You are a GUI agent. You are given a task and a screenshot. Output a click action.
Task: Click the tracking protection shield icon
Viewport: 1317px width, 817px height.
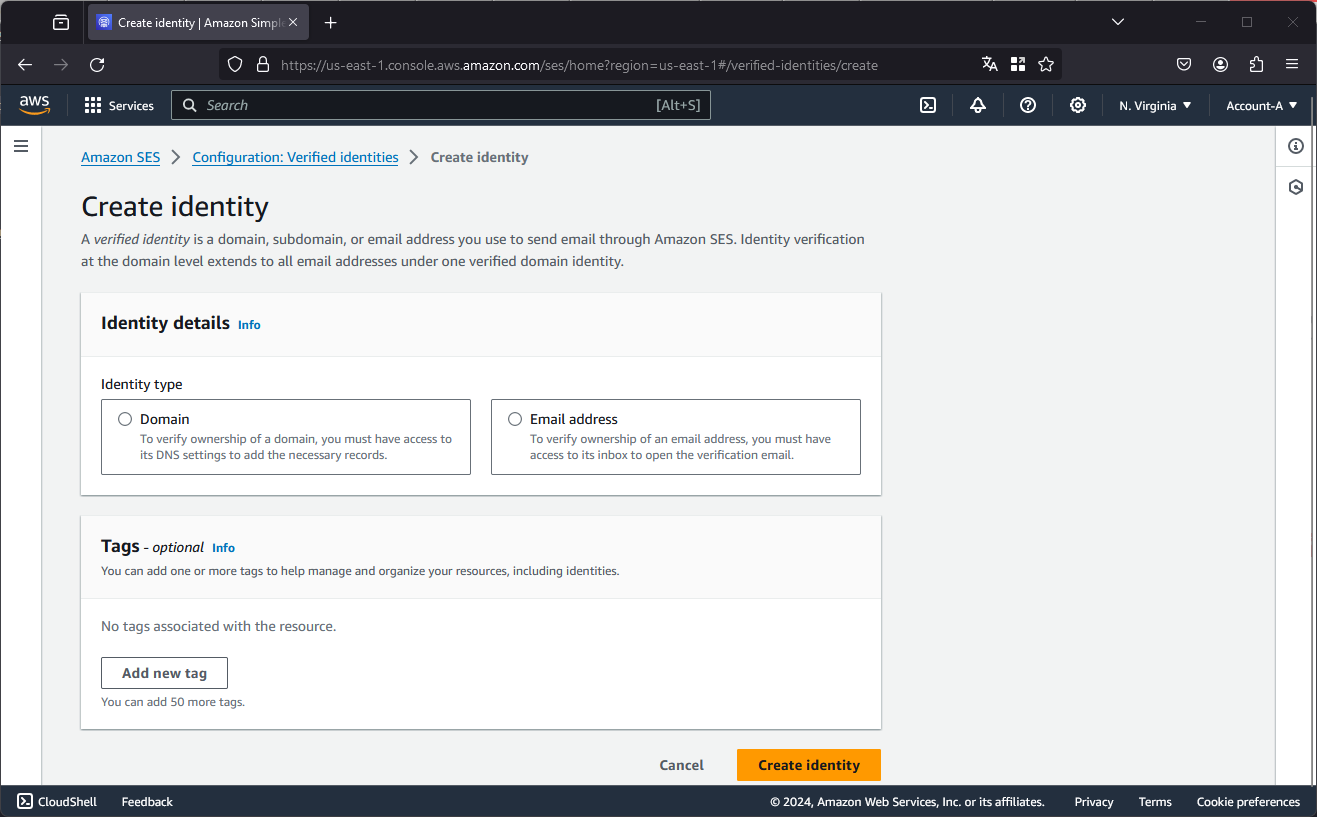235,64
